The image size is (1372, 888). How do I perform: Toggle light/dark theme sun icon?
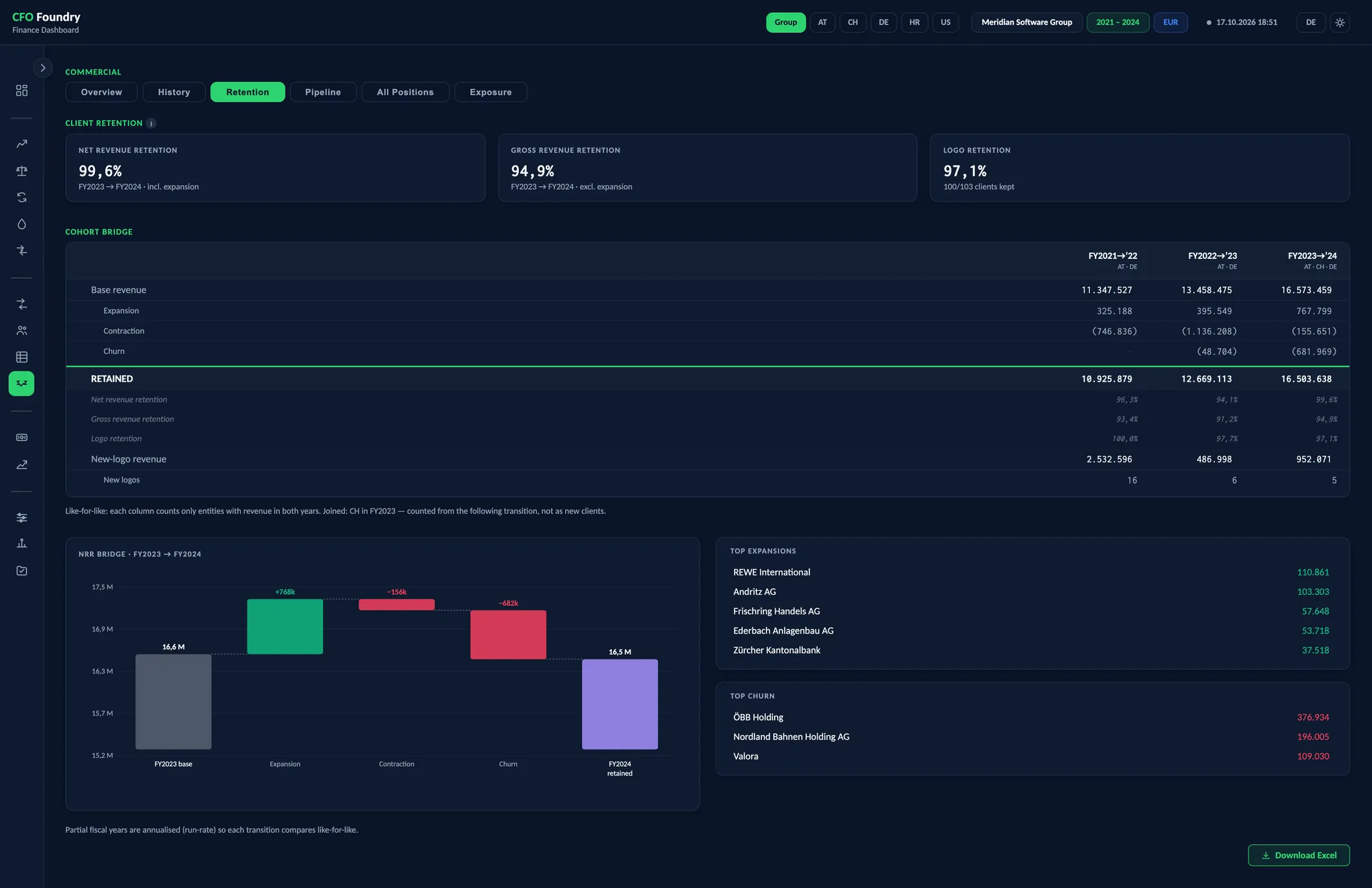pyautogui.click(x=1340, y=23)
